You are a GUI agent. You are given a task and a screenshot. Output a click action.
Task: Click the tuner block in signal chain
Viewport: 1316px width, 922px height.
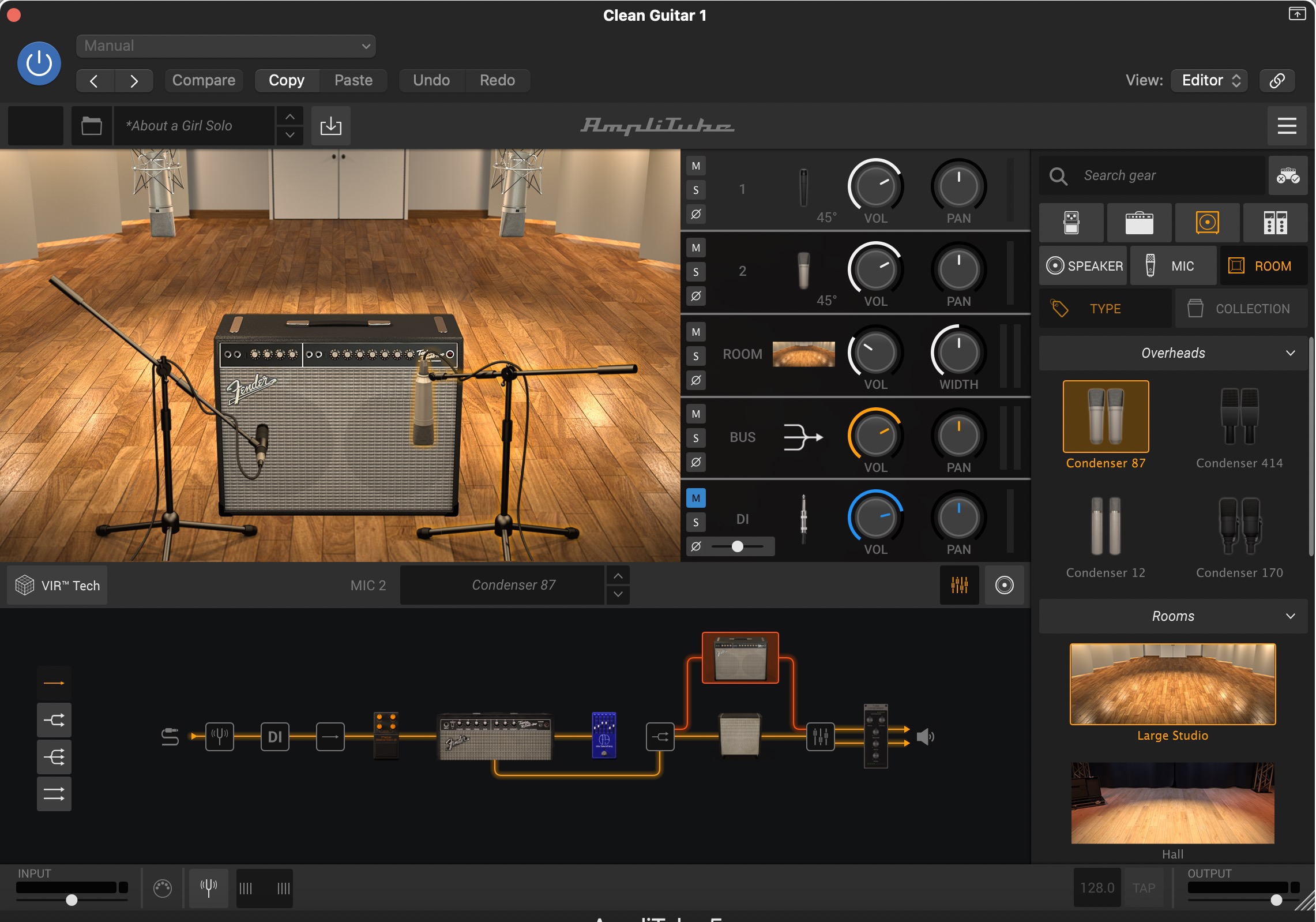click(220, 737)
